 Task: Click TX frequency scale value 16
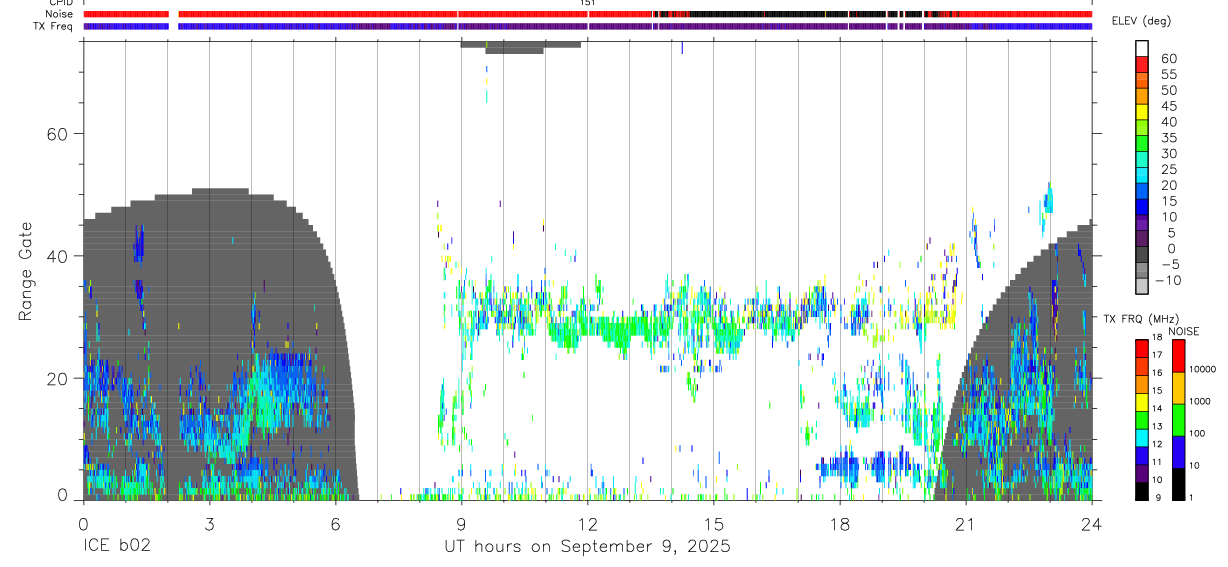[1156, 373]
